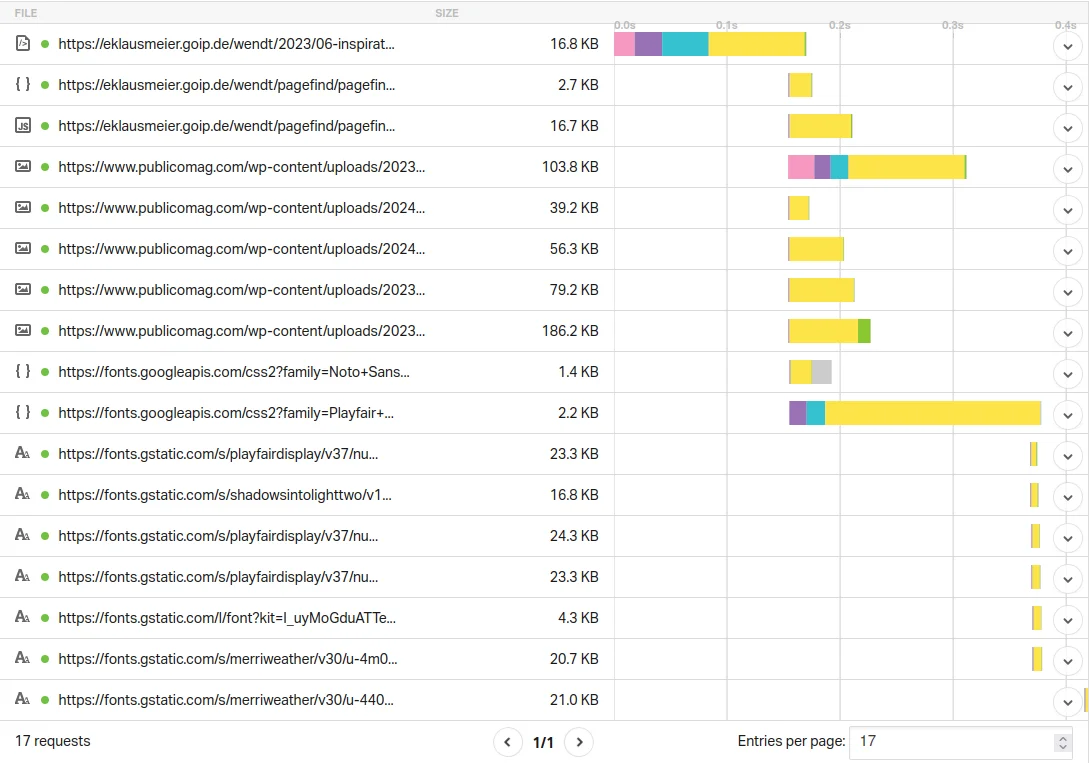Expand details for the 16.8 KB HTML request

pos(1068,46)
